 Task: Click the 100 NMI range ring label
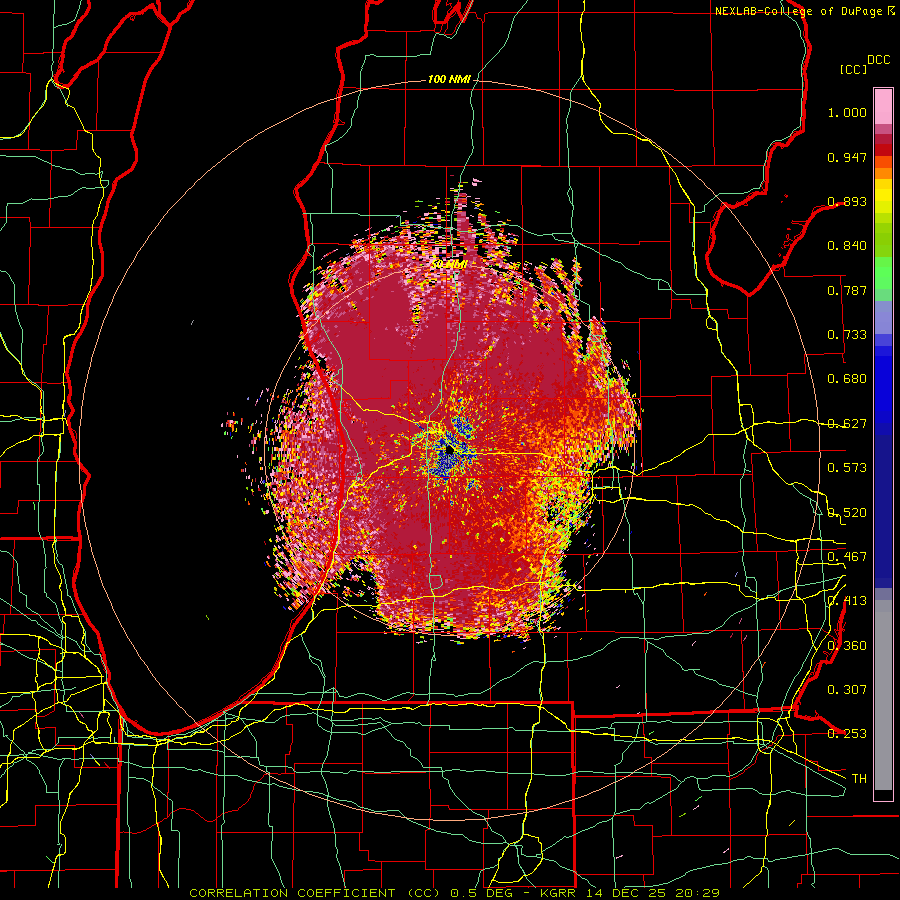pos(449,79)
